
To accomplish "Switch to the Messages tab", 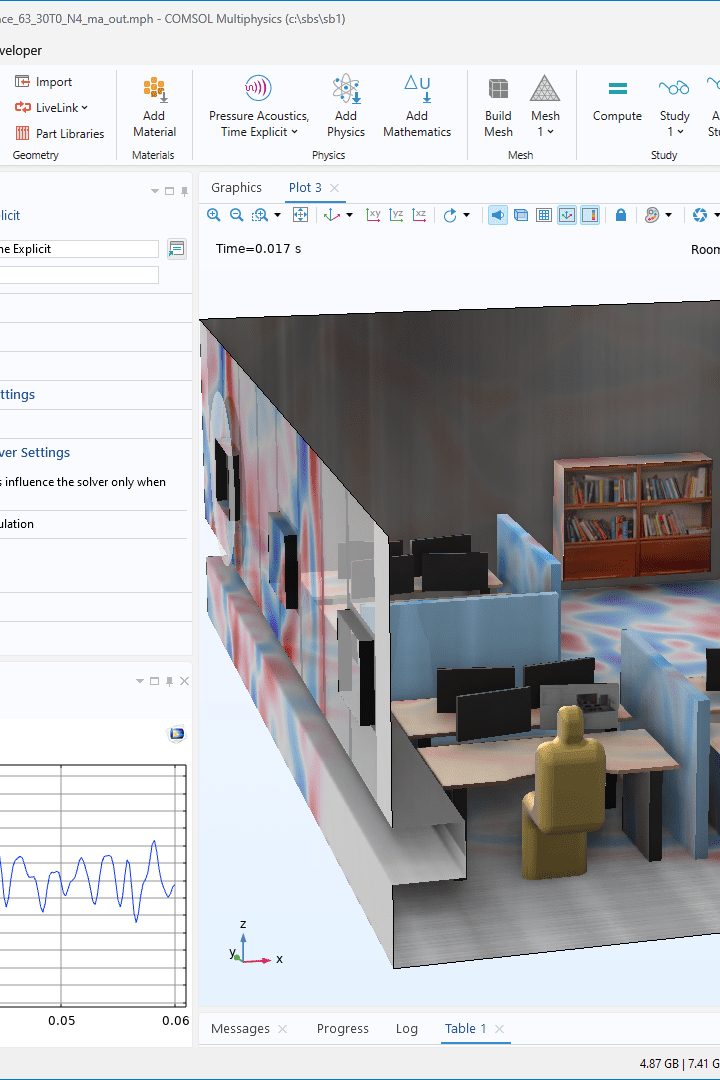I will pyautogui.click(x=240, y=1028).
